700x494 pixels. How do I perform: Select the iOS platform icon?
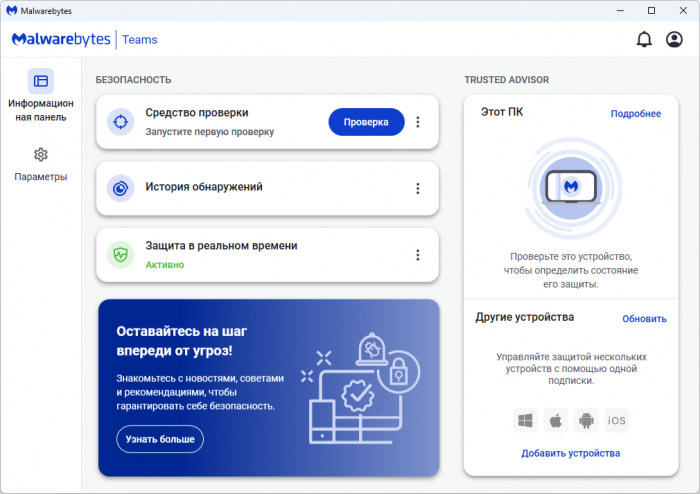(617, 420)
